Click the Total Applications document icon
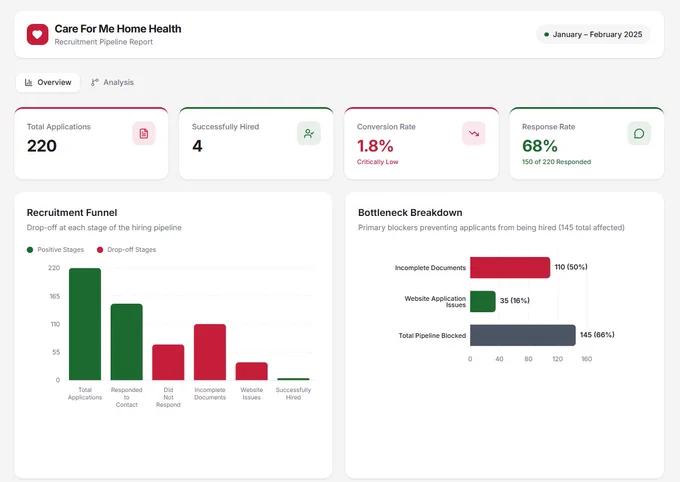 coord(144,134)
